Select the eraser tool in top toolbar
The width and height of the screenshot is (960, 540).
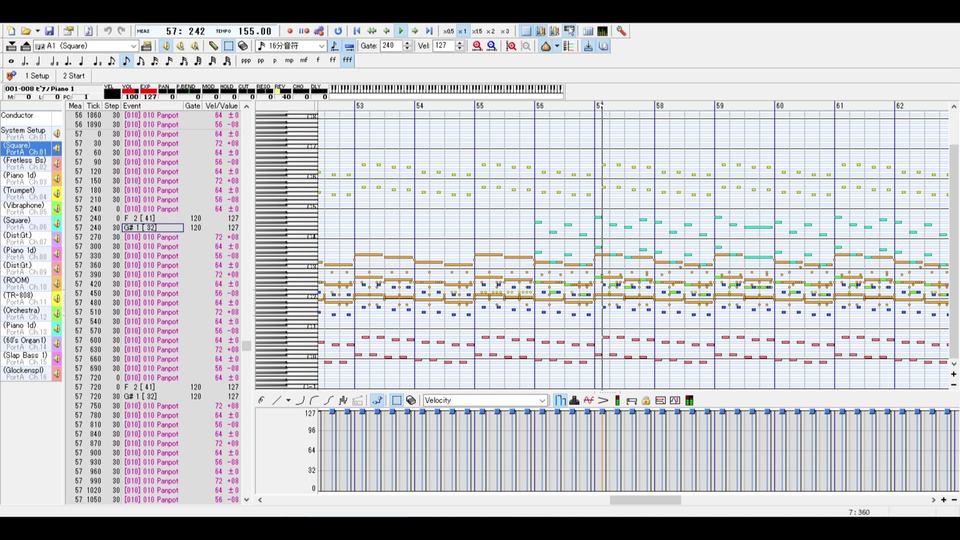pos(243,46)
